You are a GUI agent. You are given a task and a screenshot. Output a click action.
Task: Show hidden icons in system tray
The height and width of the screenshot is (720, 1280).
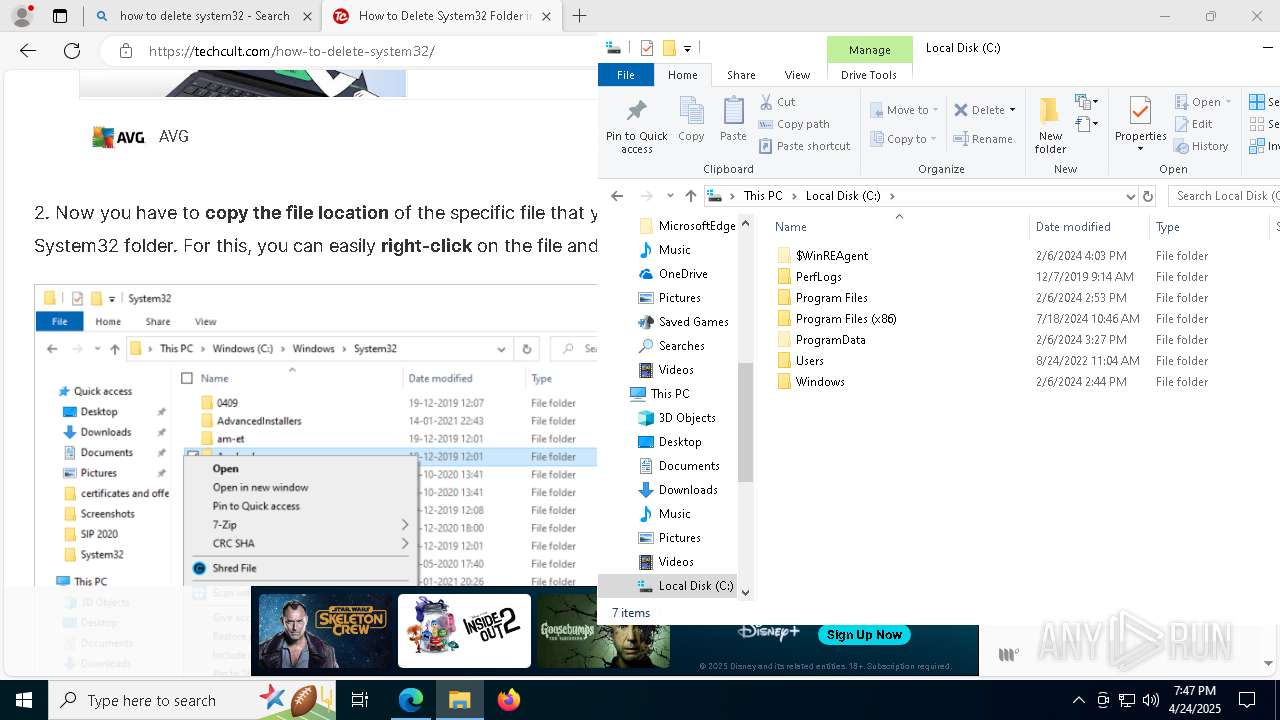point(1078,700)
